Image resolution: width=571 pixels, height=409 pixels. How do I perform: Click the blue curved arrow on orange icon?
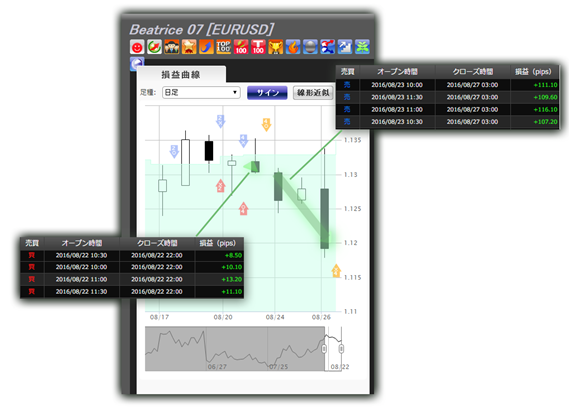tap(206, 47)
